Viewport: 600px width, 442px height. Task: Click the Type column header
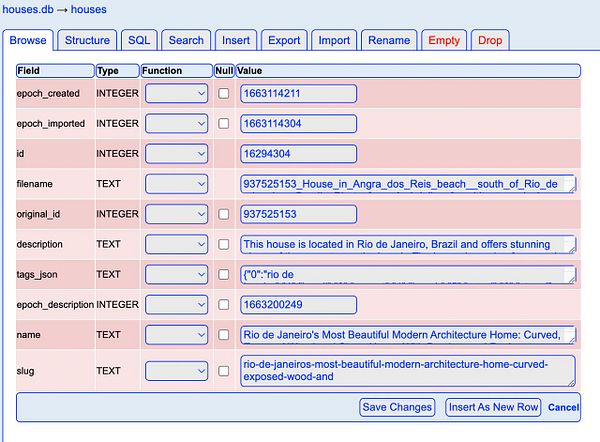coord(117,71)
